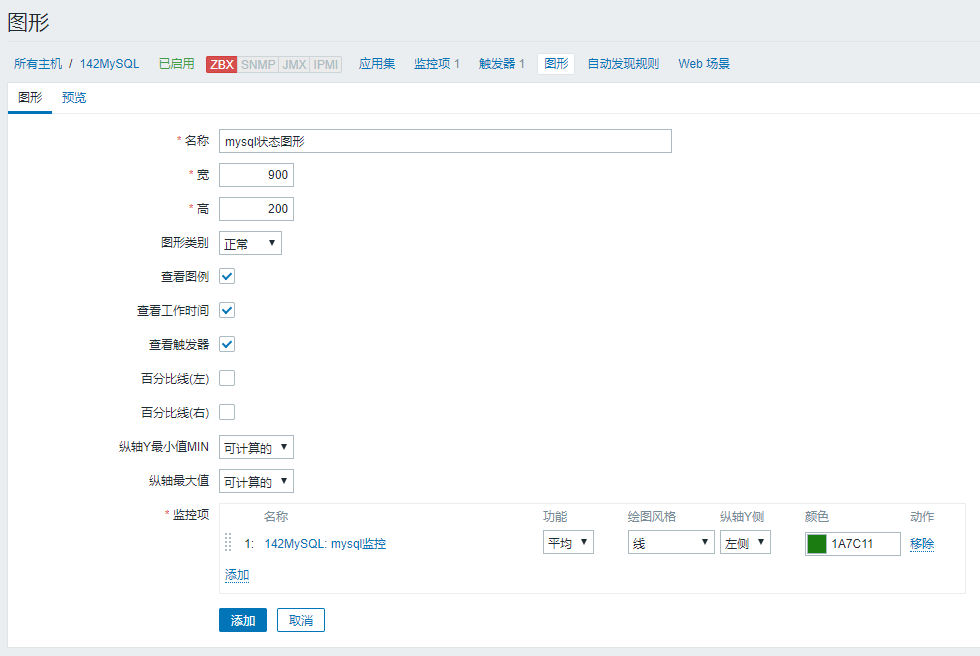Screen dimensions: 980x656
Task: Click the 所有主机 breadcrumb link
Action: (38, 64)
